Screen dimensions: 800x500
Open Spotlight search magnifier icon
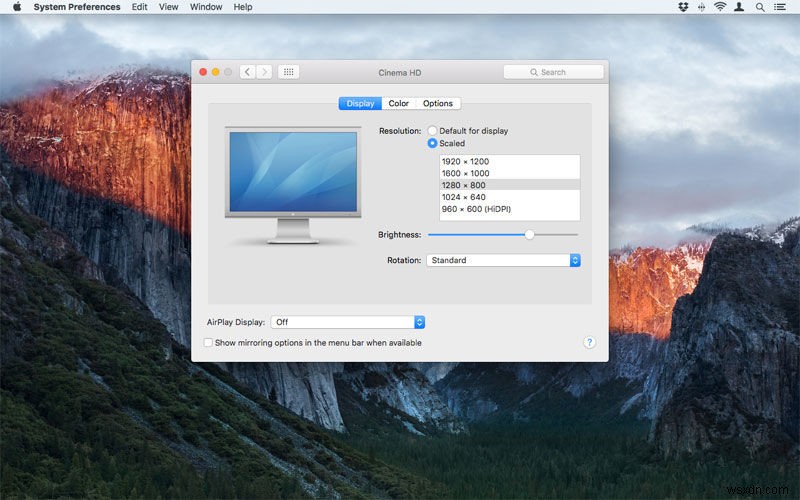click(x=760, y=7)
